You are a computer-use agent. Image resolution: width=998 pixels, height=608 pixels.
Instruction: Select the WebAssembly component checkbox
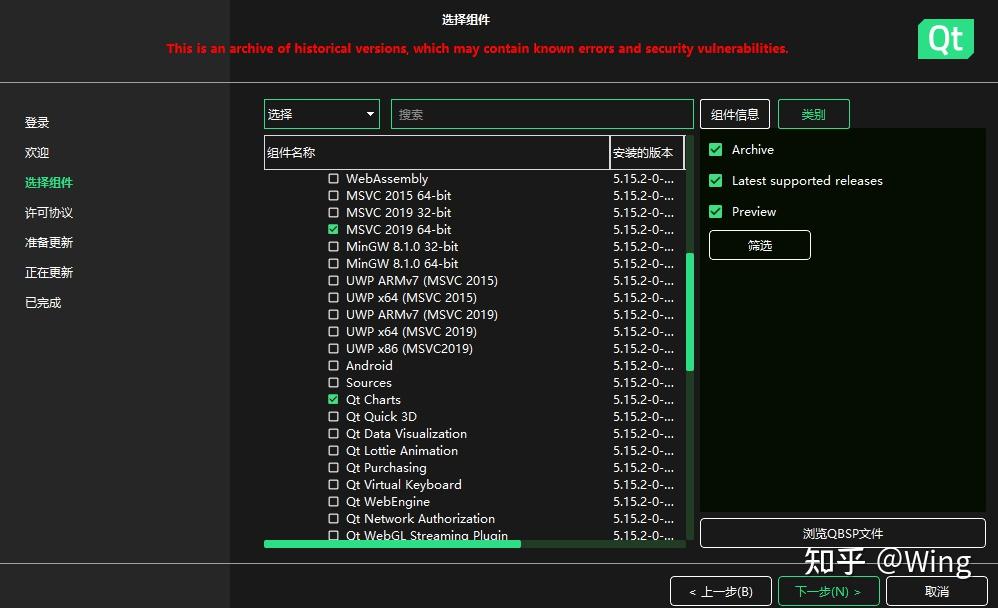pyautogui.click(x=333, y=178)
